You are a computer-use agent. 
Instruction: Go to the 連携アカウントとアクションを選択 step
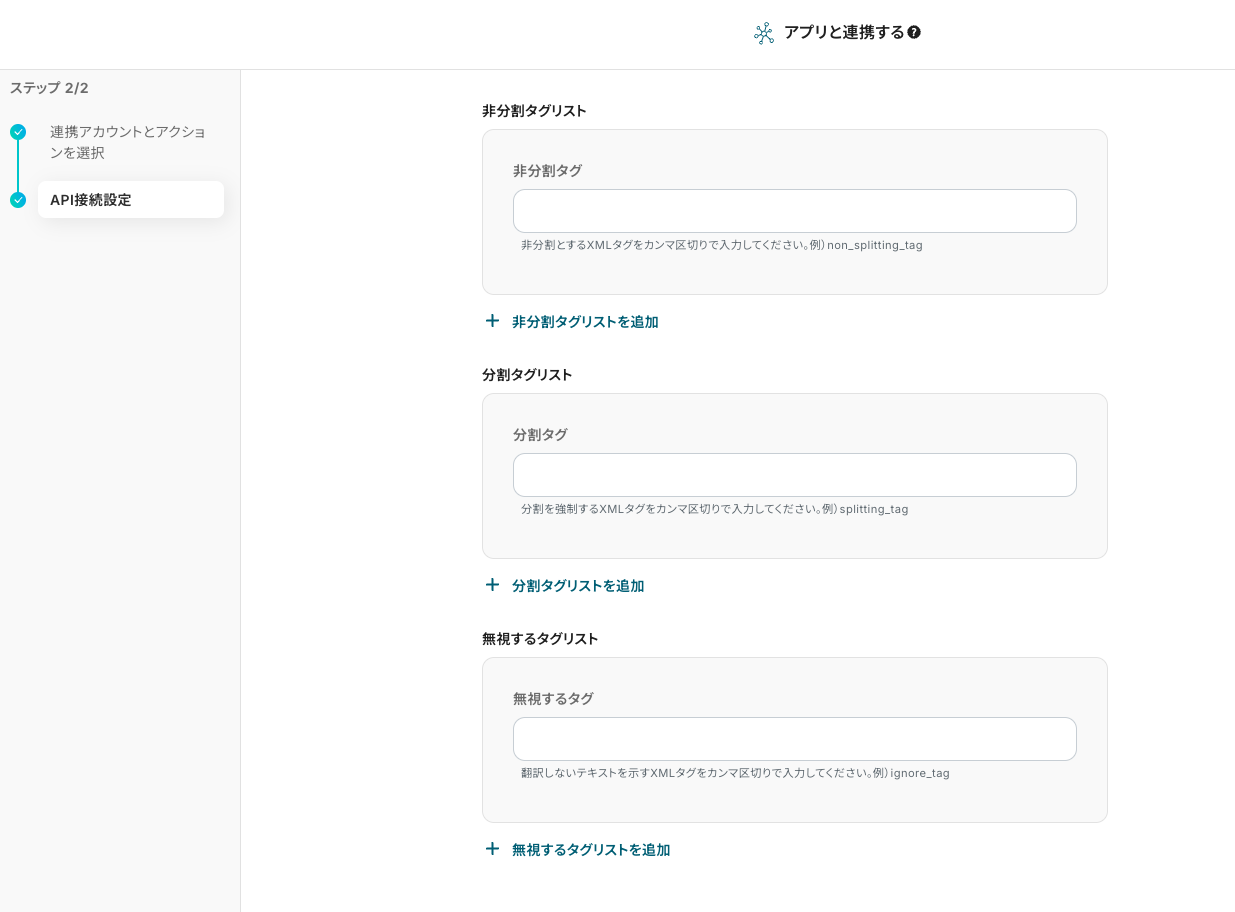[x=128, y=142]
